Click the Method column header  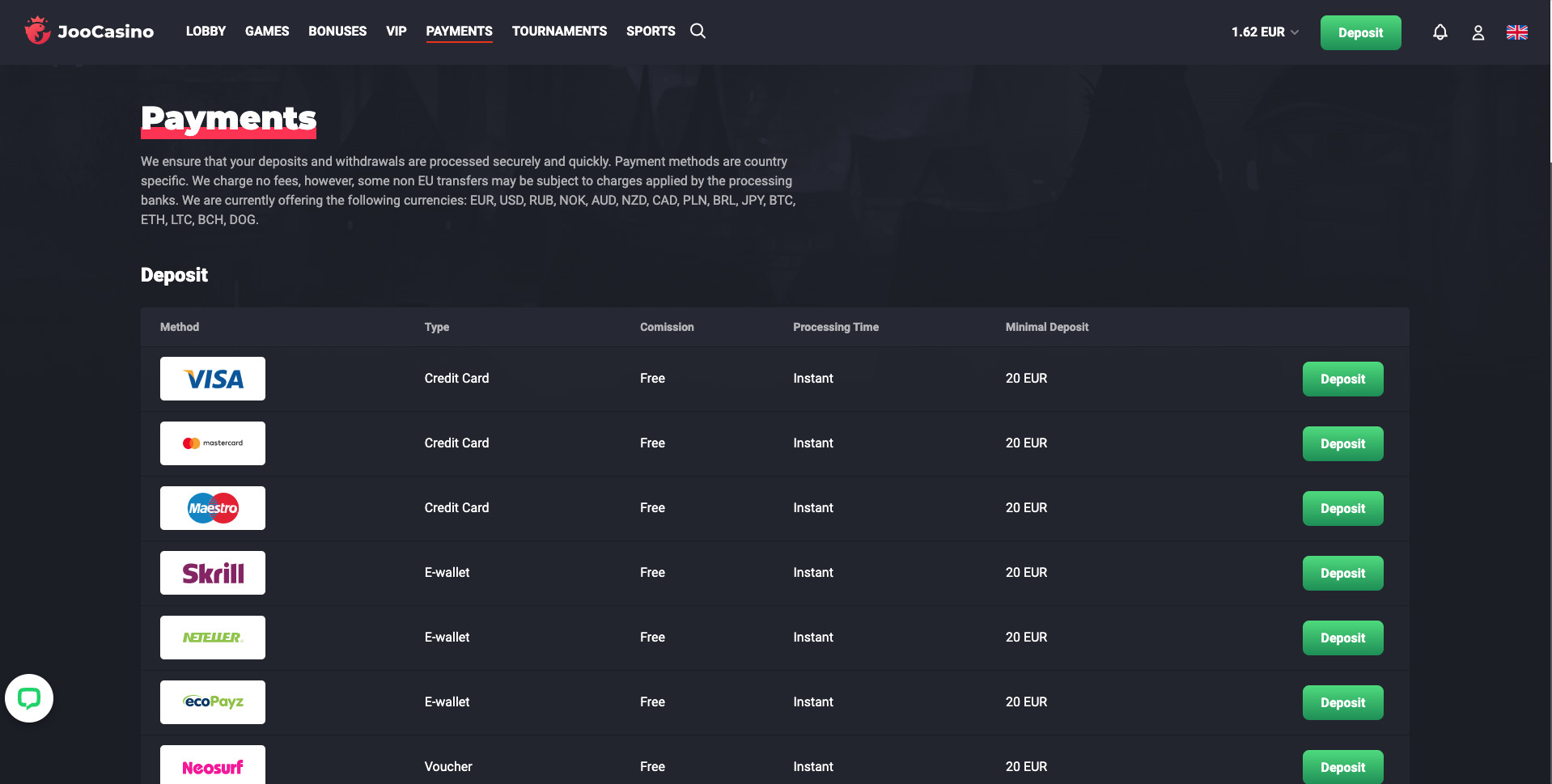(x=180, y=327)
